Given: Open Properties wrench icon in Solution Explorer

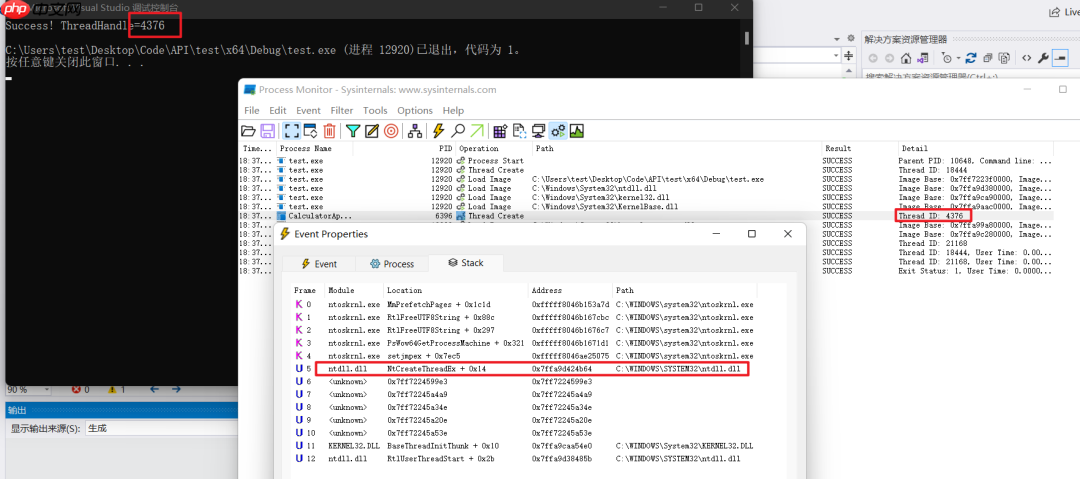Looking at the screenshot, I should click(1043, 58).
